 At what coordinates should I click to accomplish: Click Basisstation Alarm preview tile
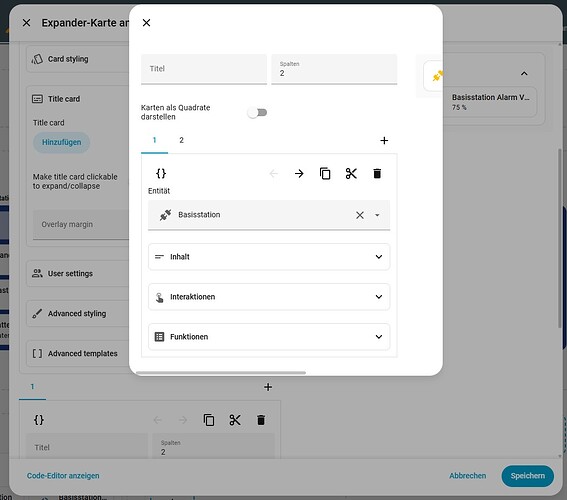(490, 102)
